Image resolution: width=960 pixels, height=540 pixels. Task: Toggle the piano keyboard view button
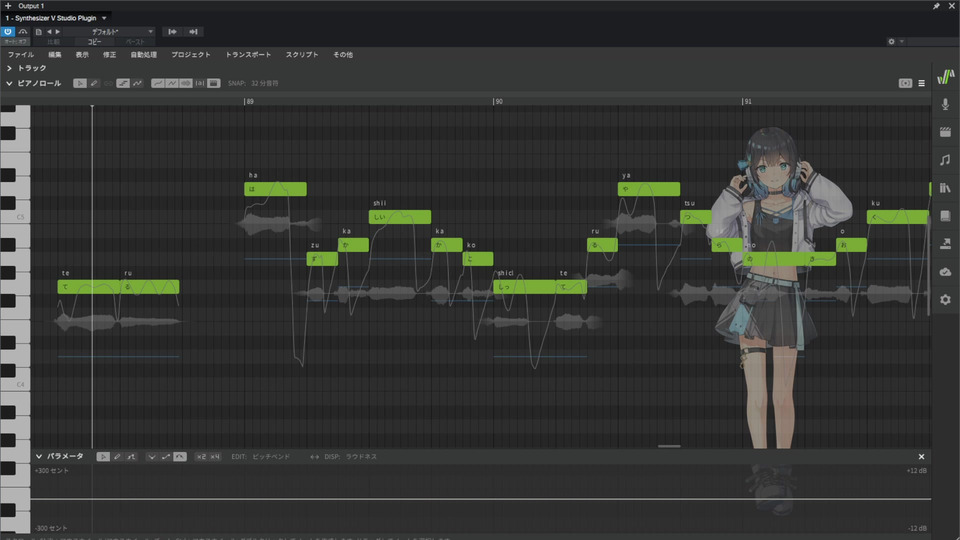click(x=214, y=83)
